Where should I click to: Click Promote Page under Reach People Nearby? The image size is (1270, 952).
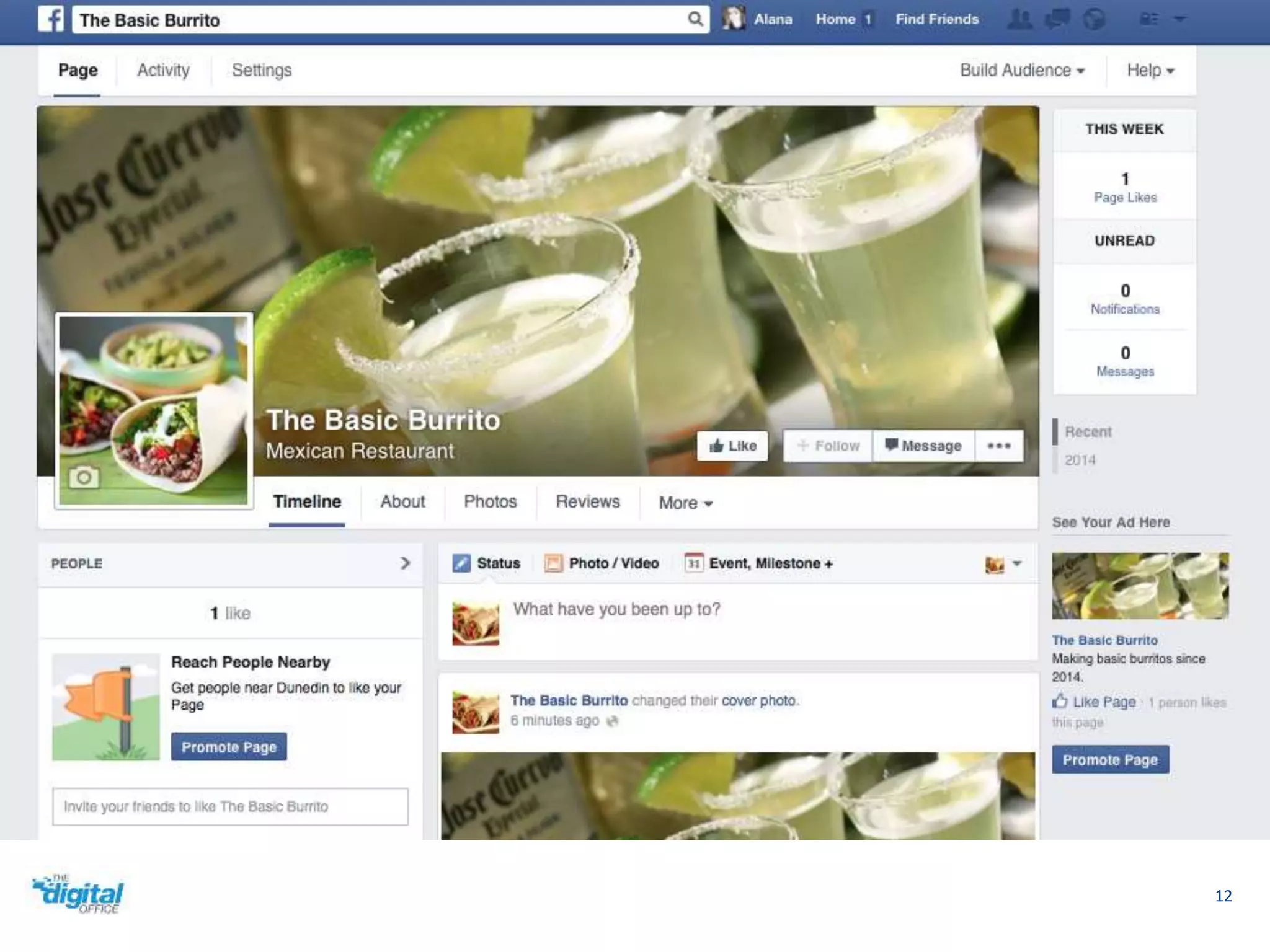coord(229,747)
